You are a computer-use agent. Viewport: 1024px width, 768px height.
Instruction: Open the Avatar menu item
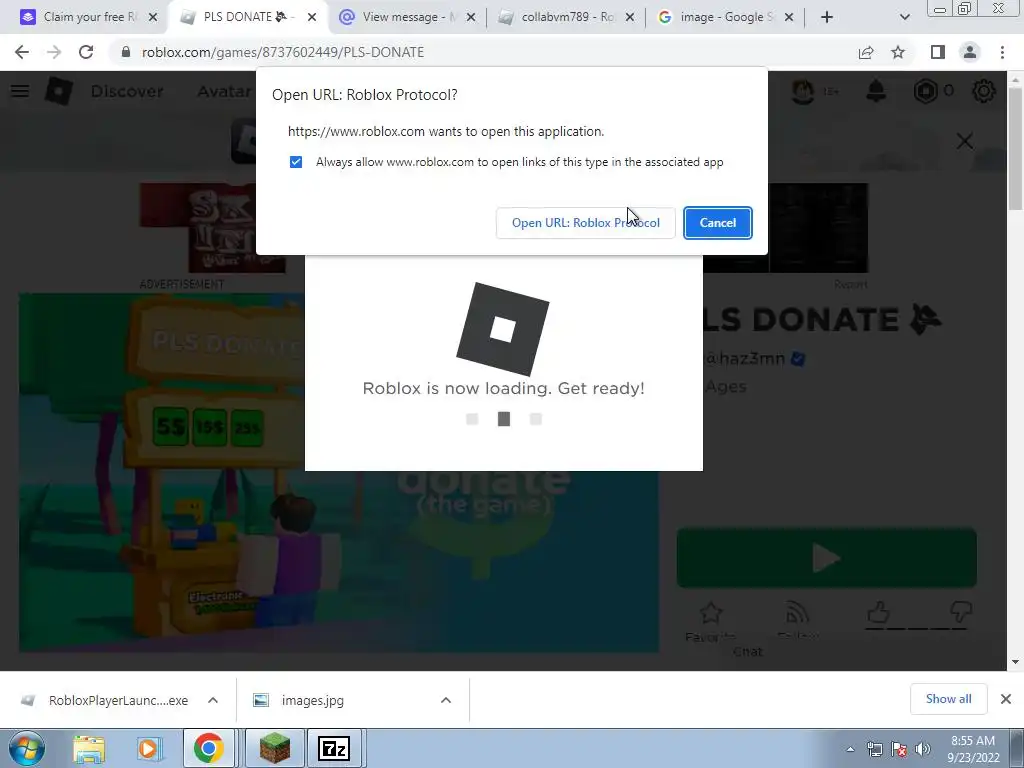tap(224, 91)
